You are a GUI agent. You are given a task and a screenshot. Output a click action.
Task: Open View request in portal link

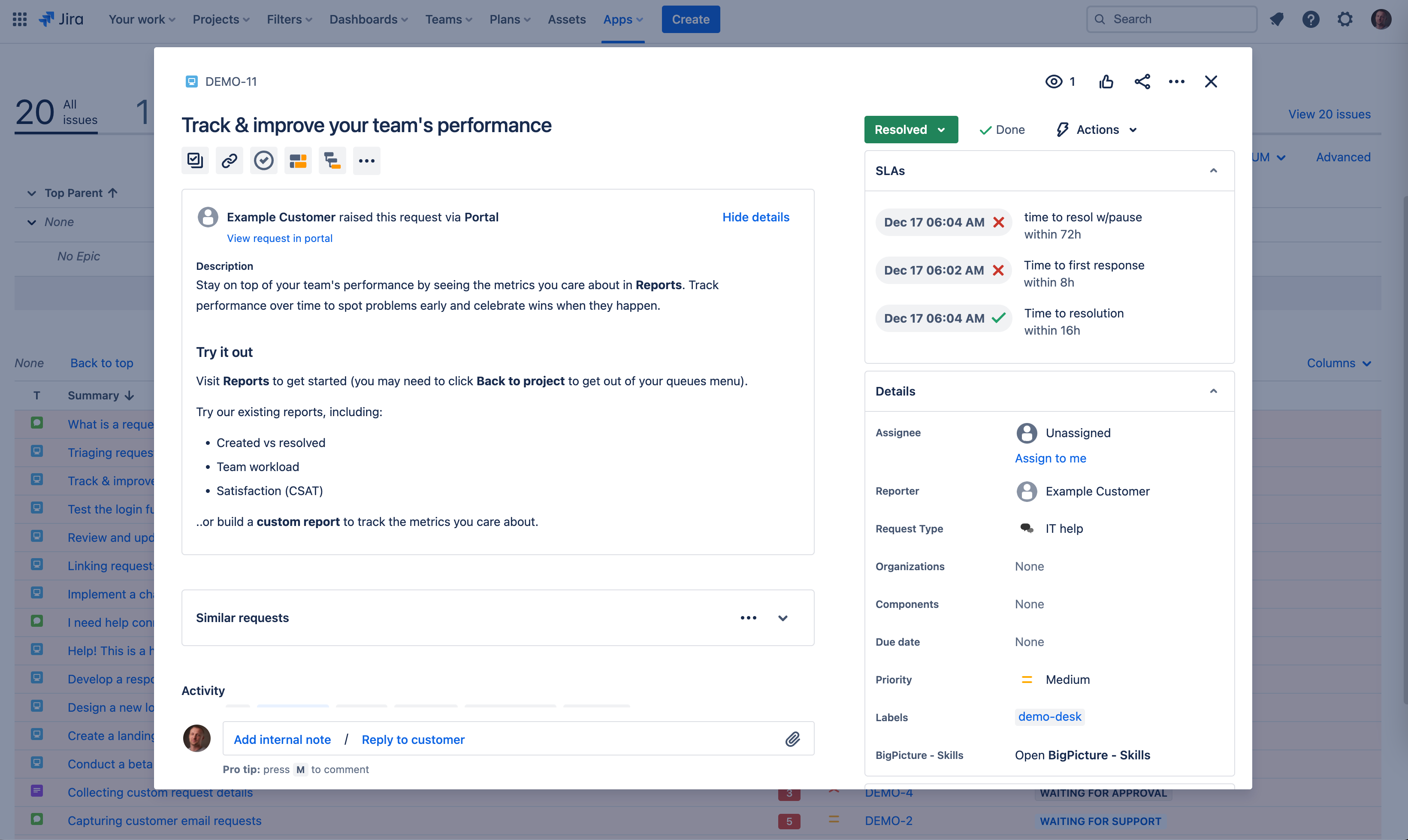(280, 238)
